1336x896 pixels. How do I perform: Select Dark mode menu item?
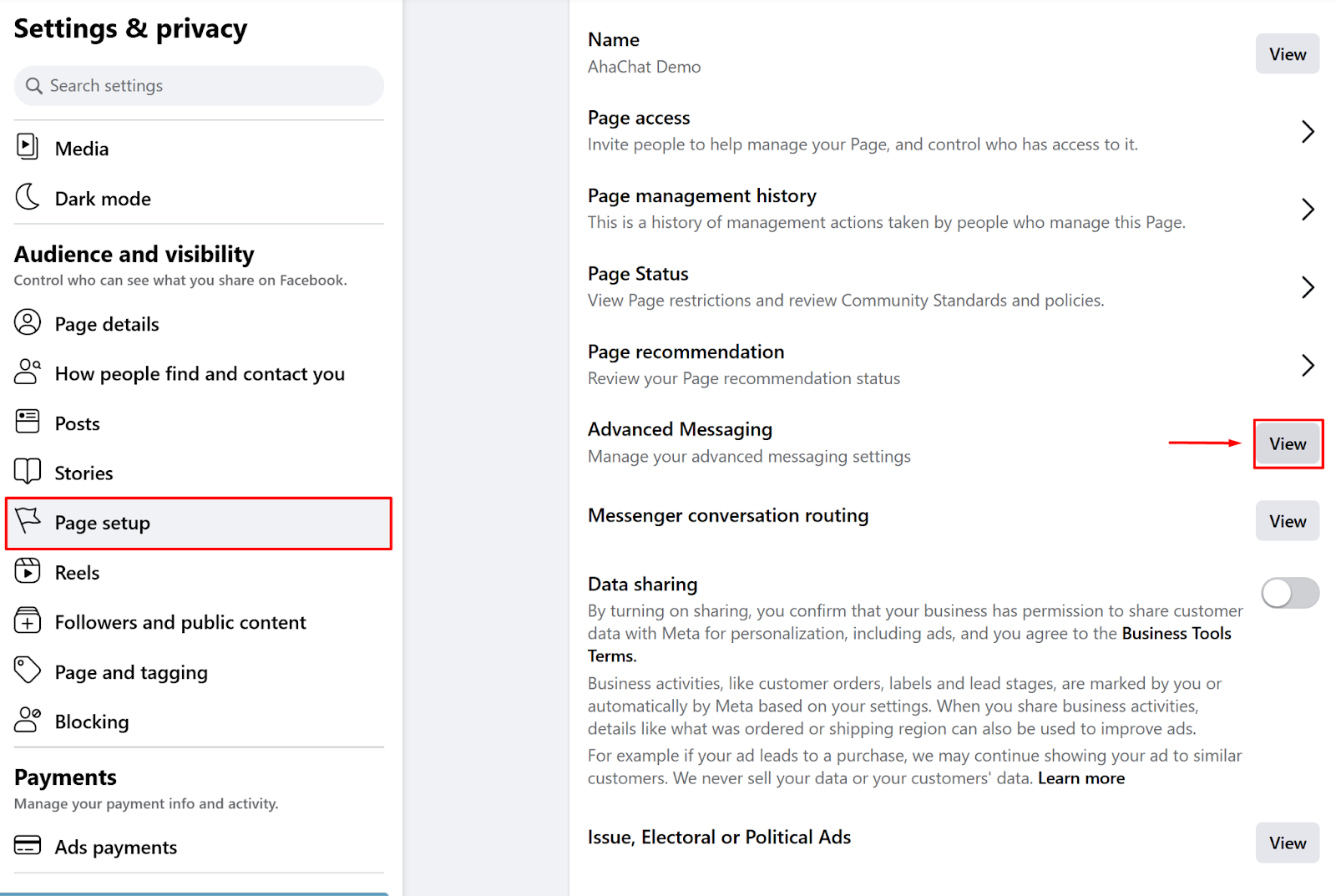[199, 199]
